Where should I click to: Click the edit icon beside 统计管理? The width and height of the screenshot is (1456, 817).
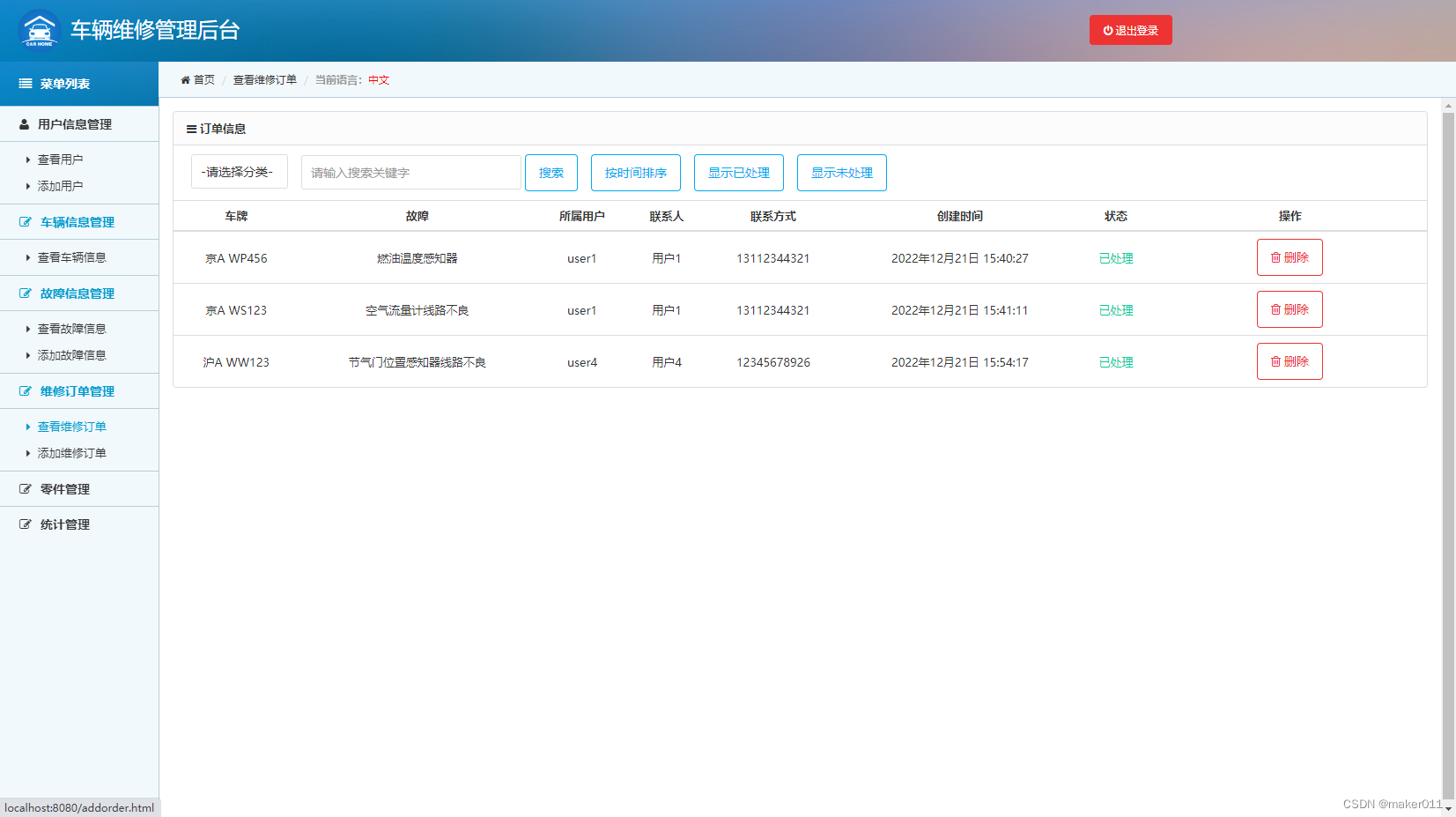(26, 524)
